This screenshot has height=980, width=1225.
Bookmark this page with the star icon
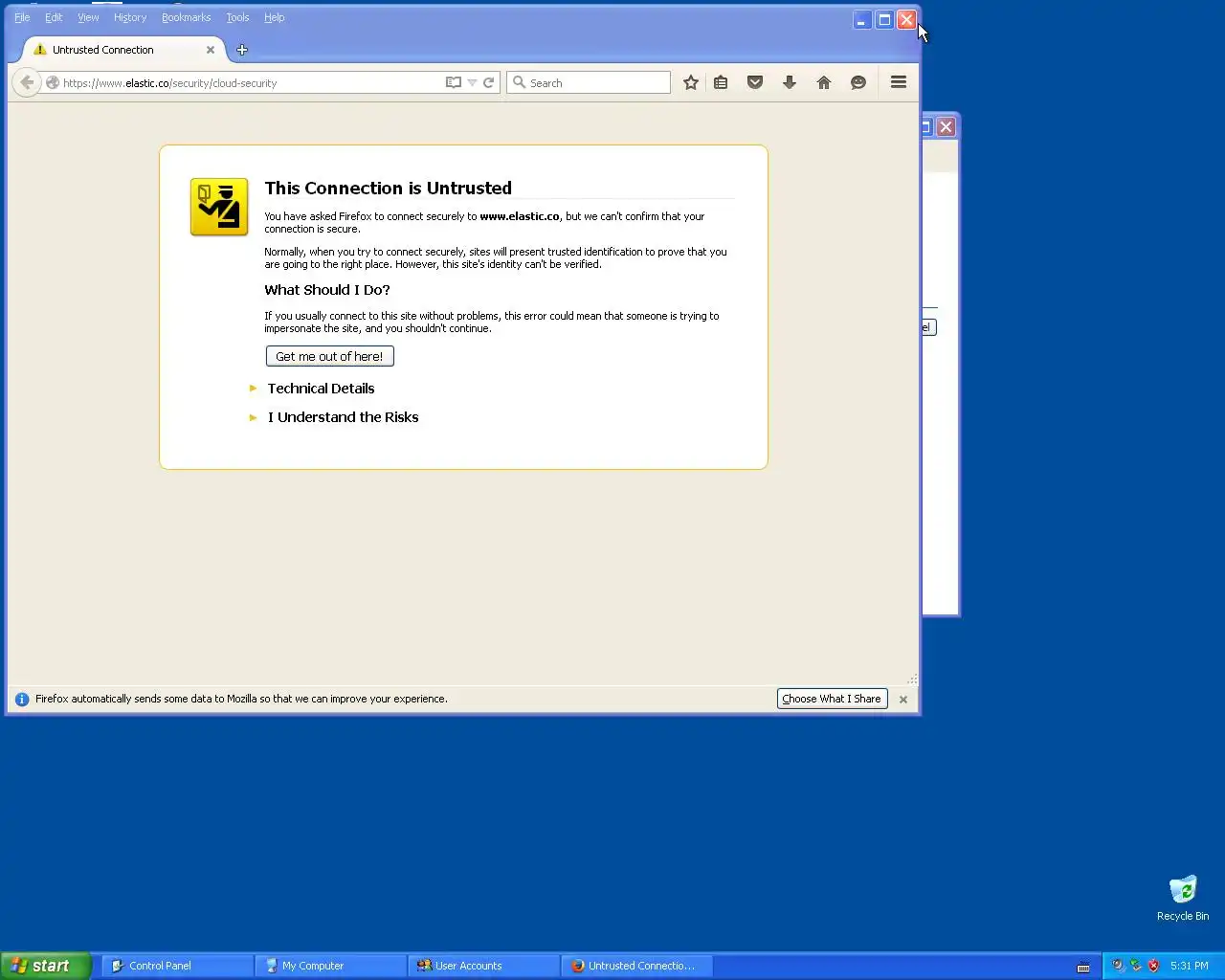point(691,83)
